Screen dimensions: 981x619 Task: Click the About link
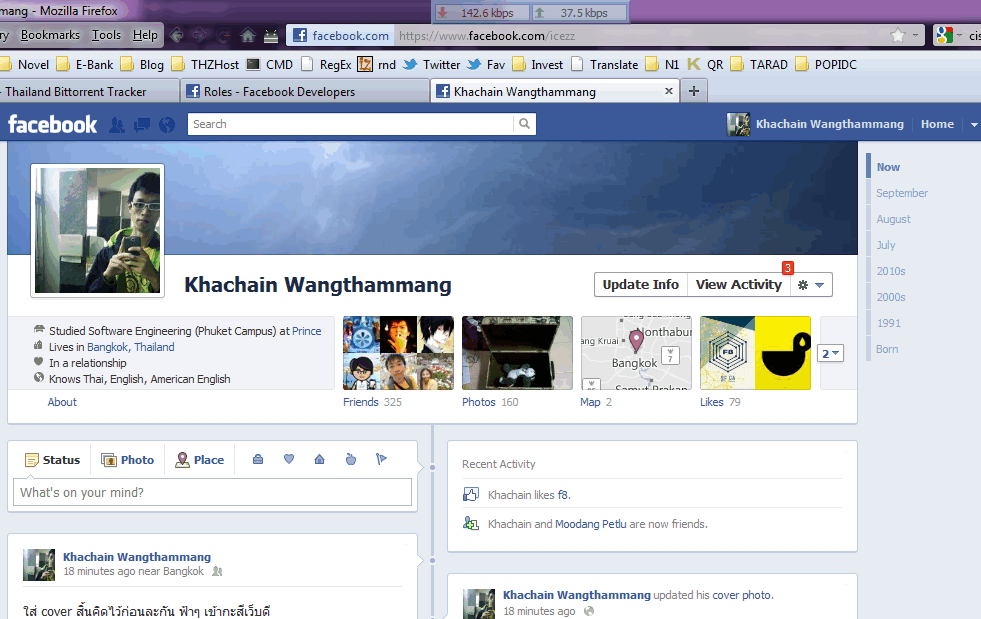coord(63,402)
